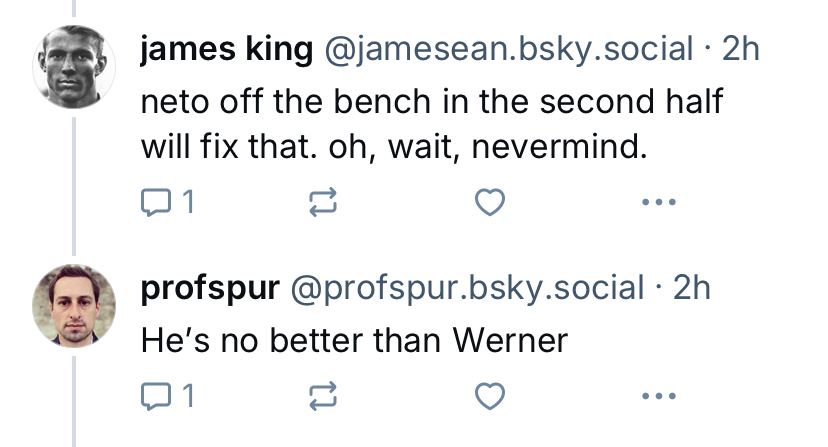Like james king's post about neto

488,204
